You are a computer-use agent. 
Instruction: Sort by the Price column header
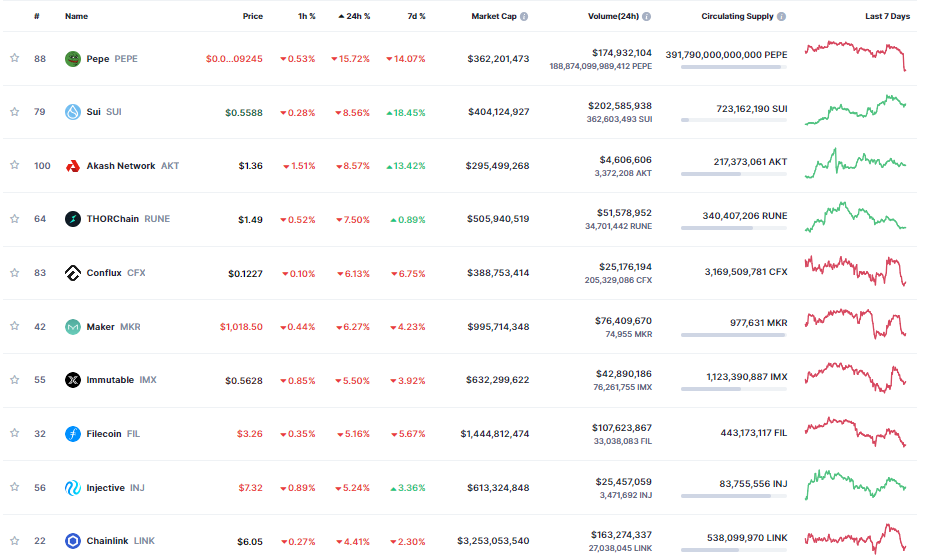[x=252, y=16]
